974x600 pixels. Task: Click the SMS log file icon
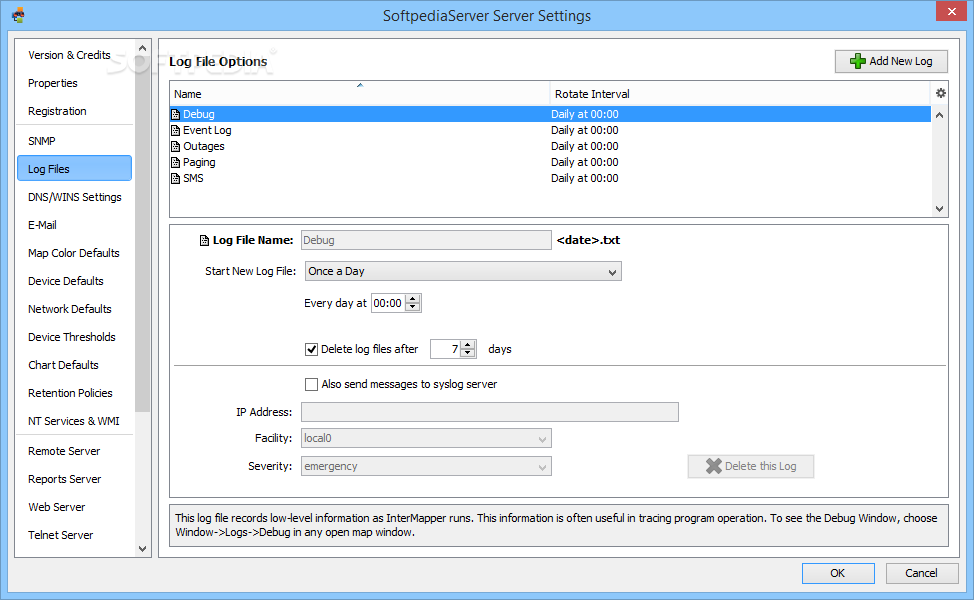pos(175,178)
